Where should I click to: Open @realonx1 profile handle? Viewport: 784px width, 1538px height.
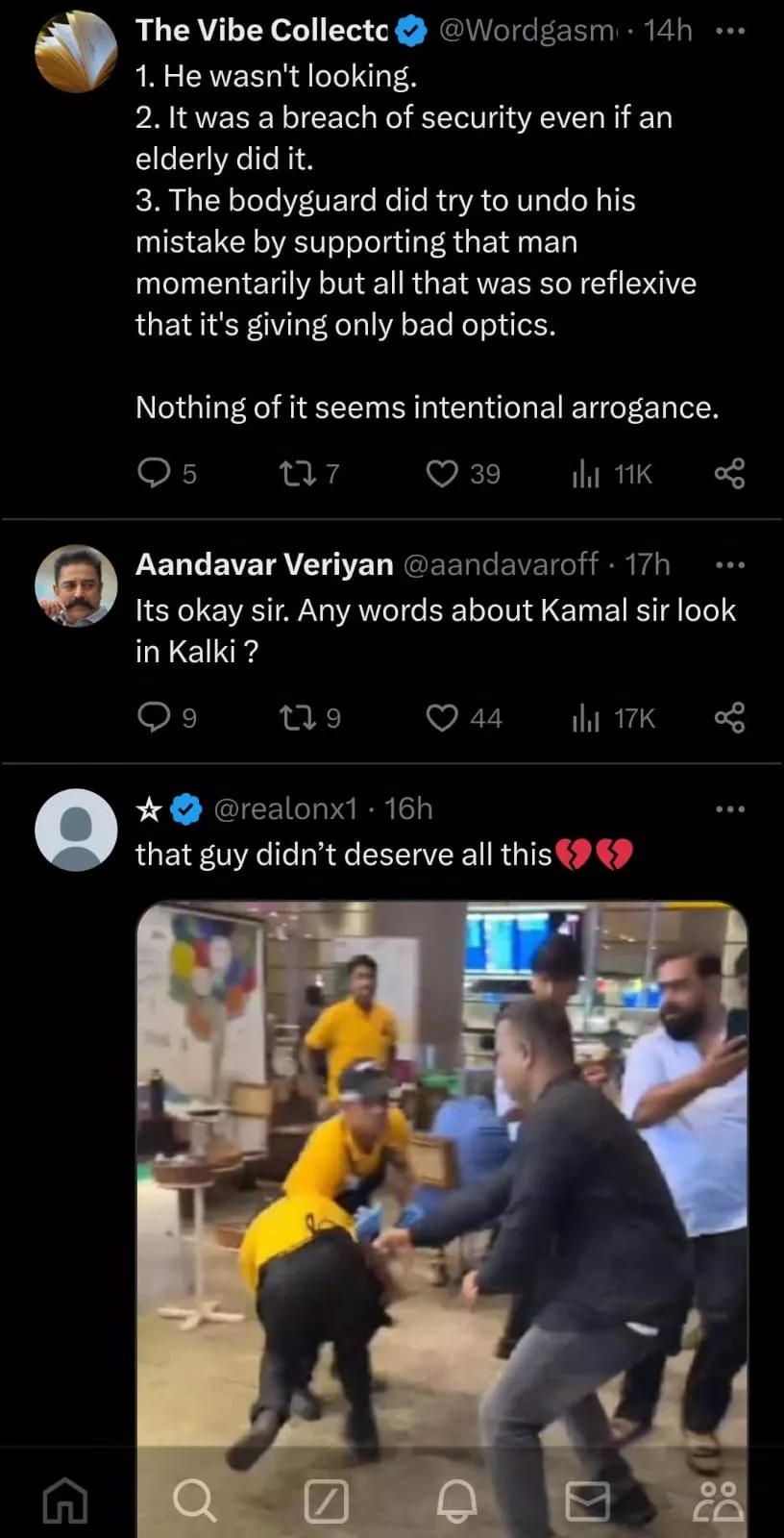point(285,809)
